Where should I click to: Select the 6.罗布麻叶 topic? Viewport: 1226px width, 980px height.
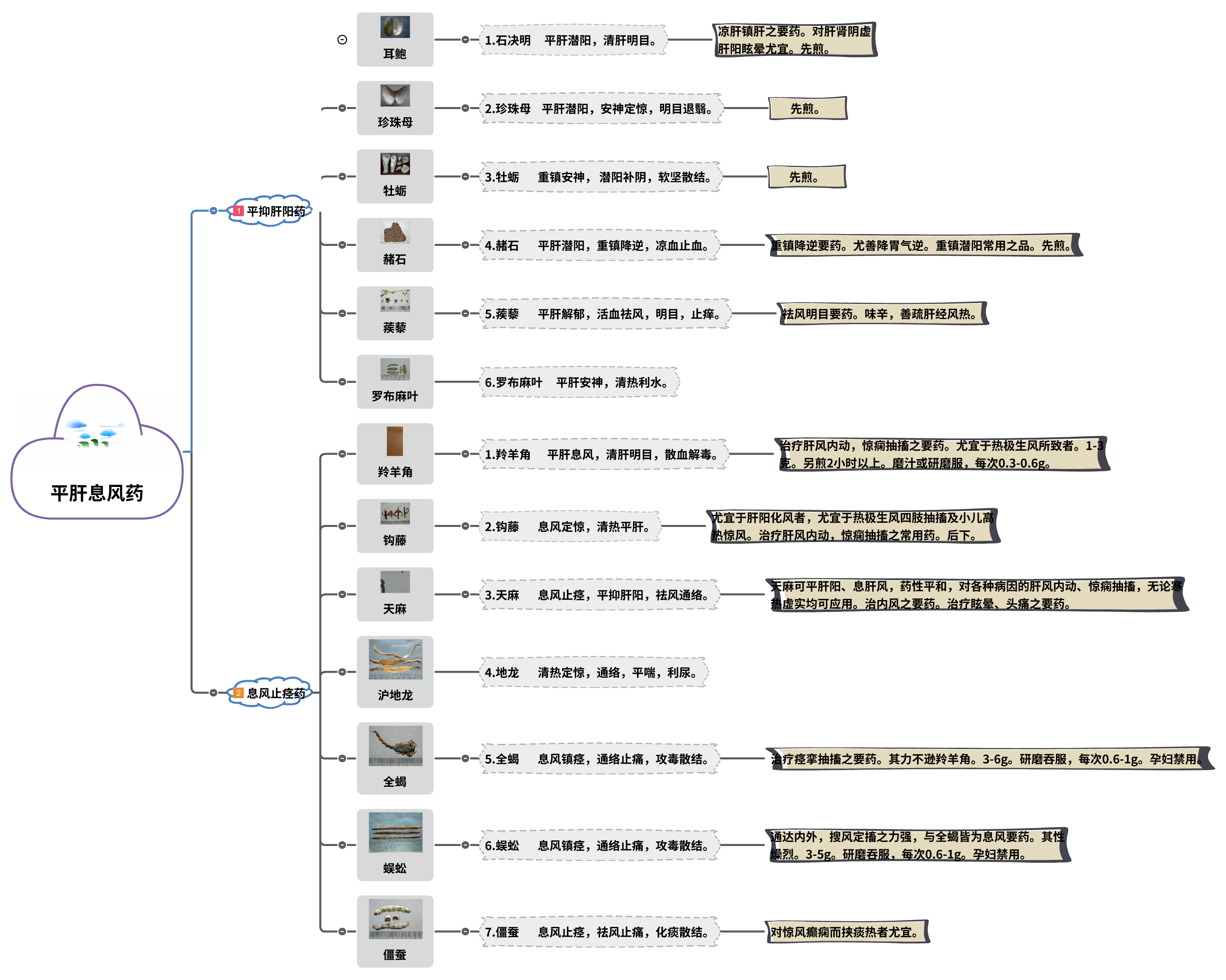click(x=579, y=382)
